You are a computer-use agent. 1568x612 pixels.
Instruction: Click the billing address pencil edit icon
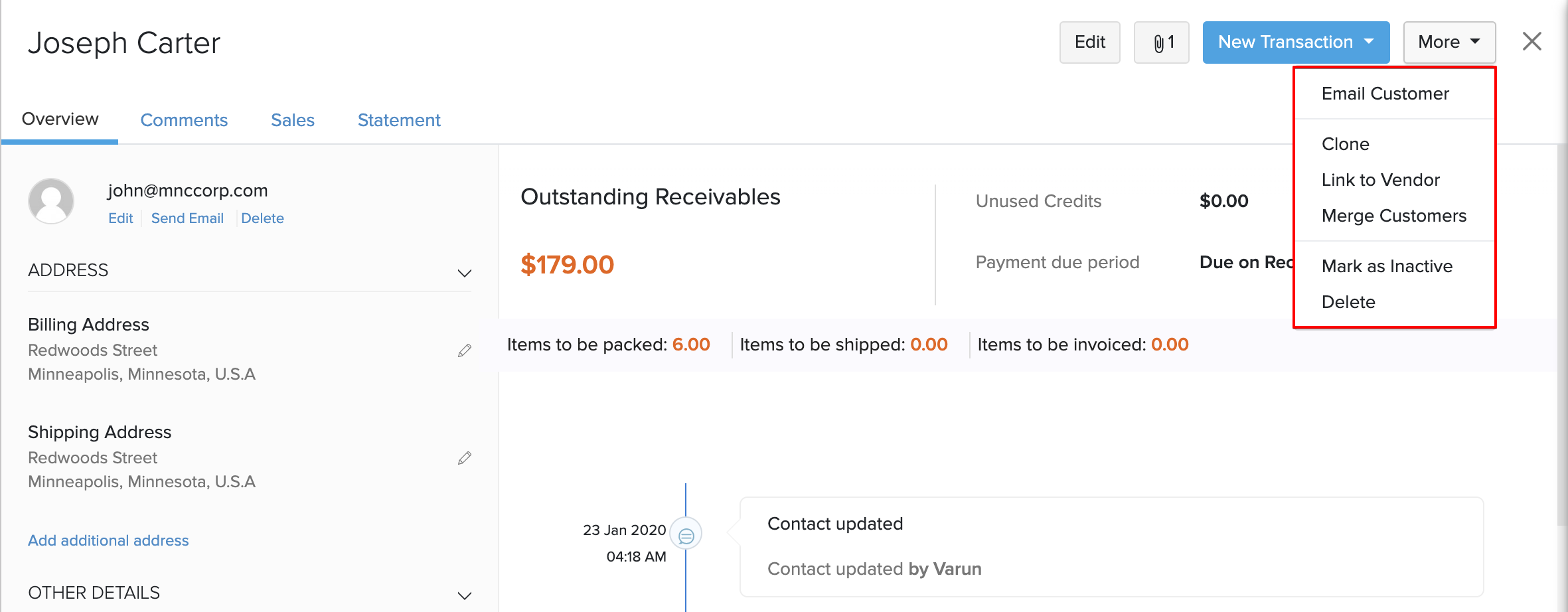(x=465, y=350)
